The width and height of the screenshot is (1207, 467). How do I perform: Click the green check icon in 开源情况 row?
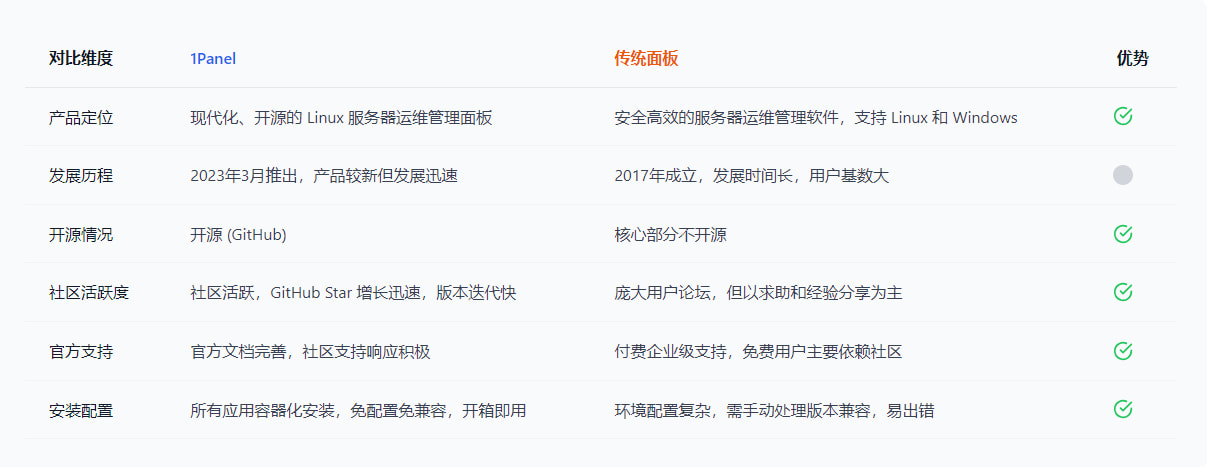coord(1123,234)
